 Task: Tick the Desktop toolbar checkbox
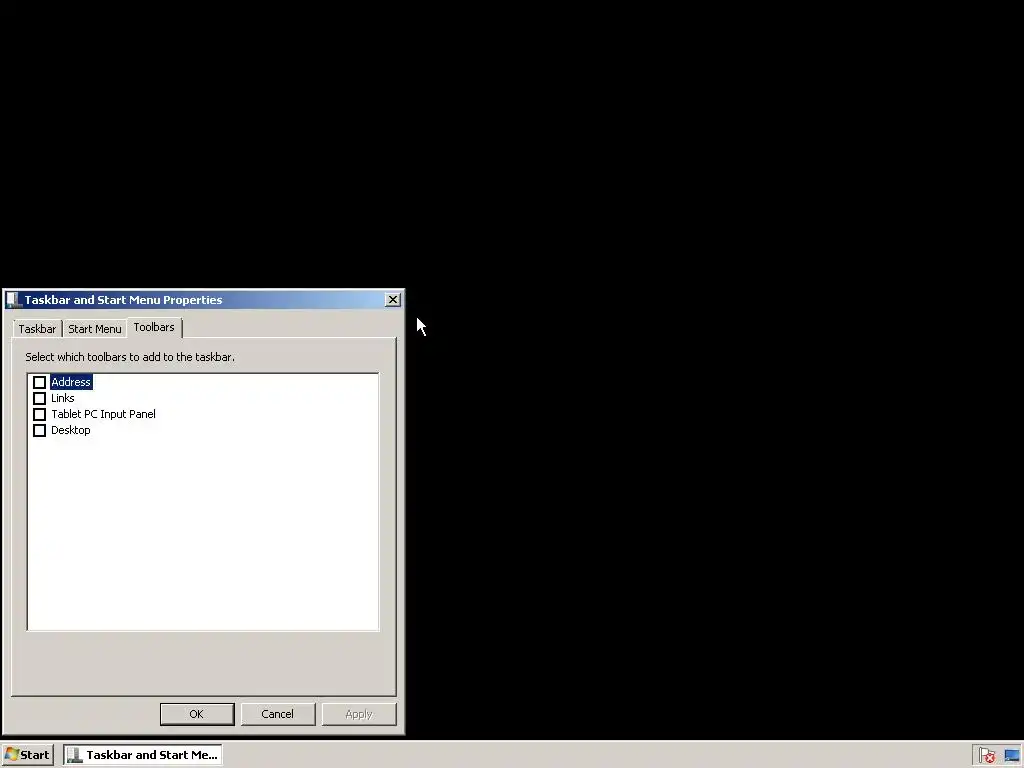click(39, 430)
